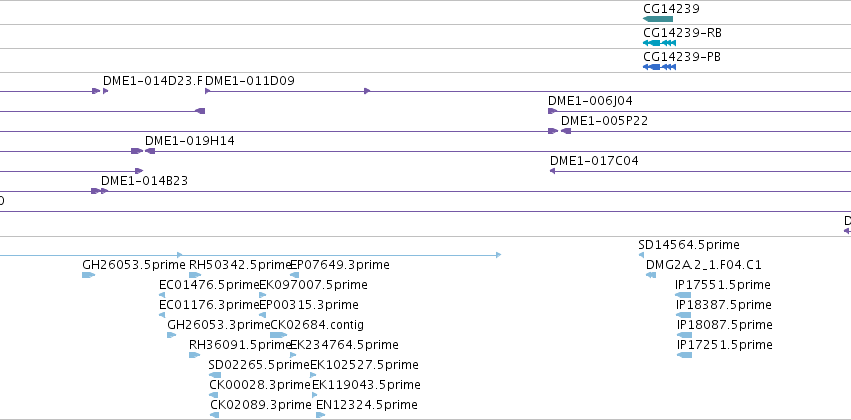Click the EC01476.5prime EST label
851x420 pixels.
tap(209, 285)
